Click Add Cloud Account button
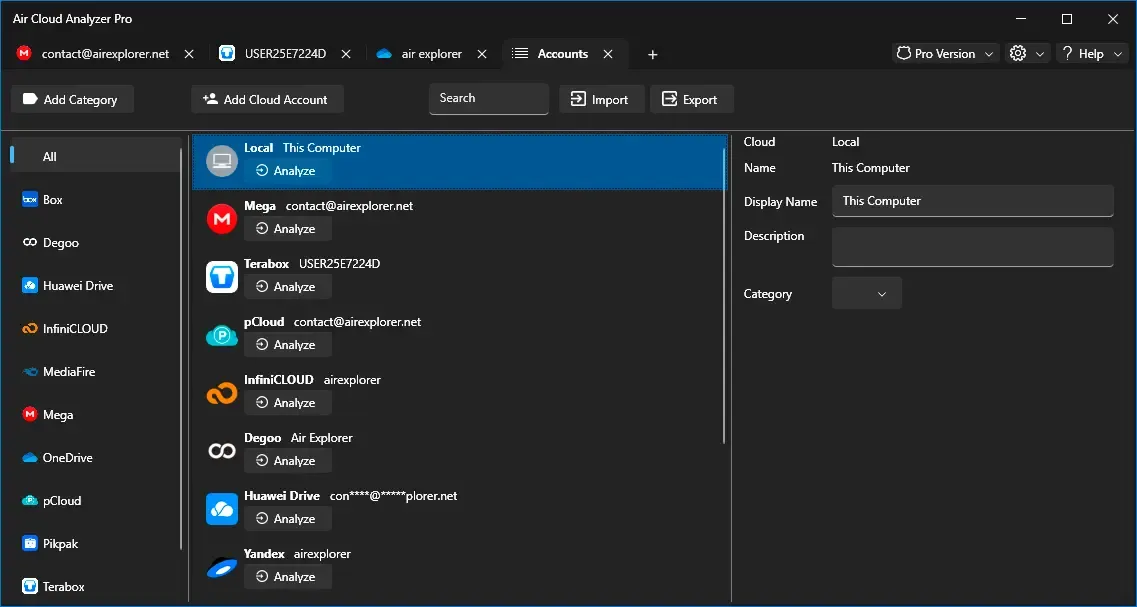The image size is (1137, 607). (268, 99)
